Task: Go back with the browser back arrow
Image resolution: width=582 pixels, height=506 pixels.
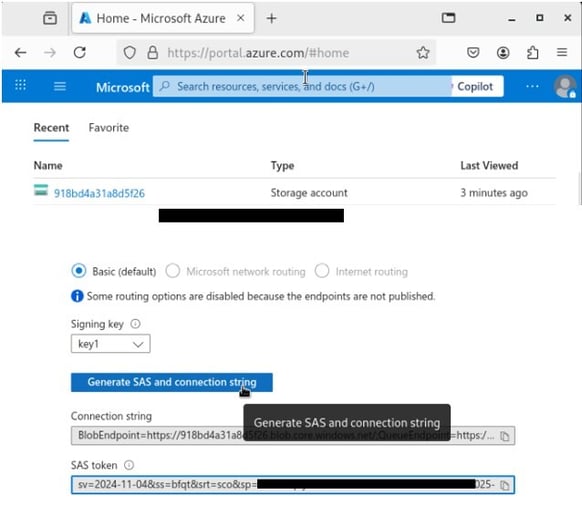Action: pos(20,53)
